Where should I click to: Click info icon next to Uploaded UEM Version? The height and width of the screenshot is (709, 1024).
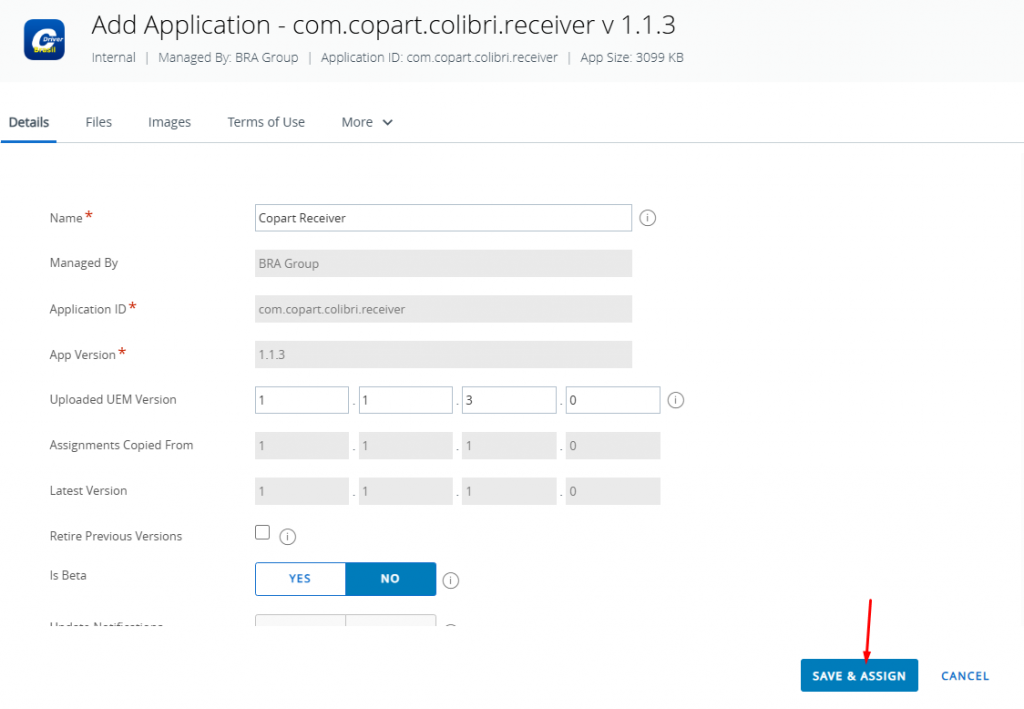[x=676, y=400]
